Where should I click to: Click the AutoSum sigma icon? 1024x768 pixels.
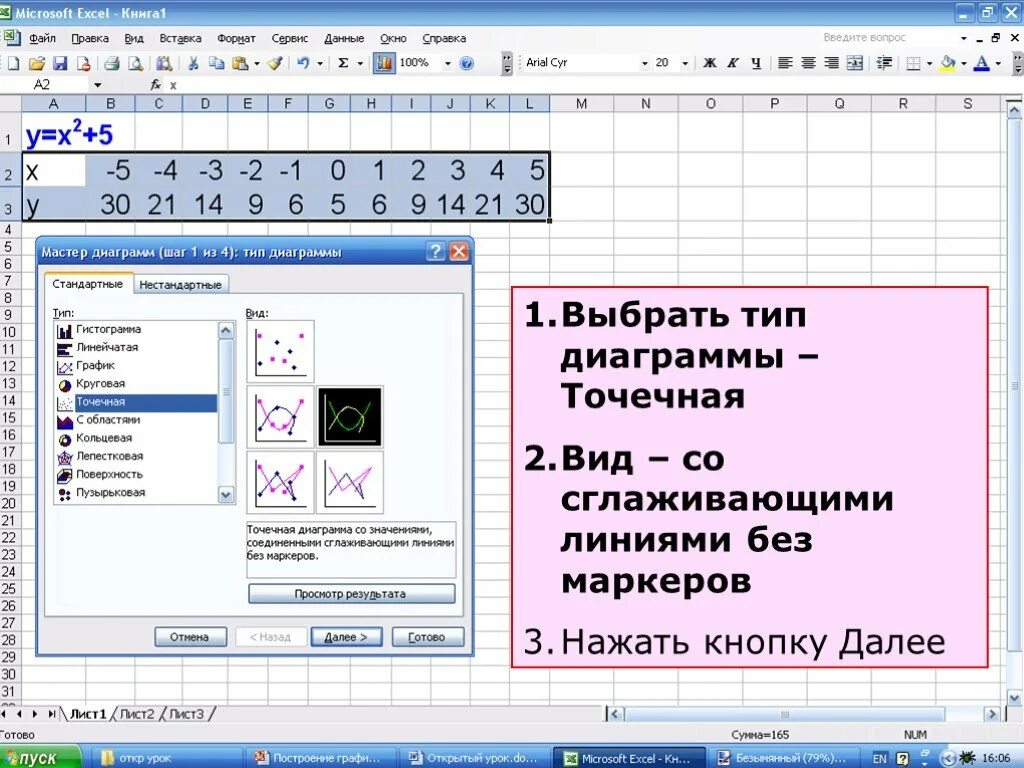(x=343, y=63)
